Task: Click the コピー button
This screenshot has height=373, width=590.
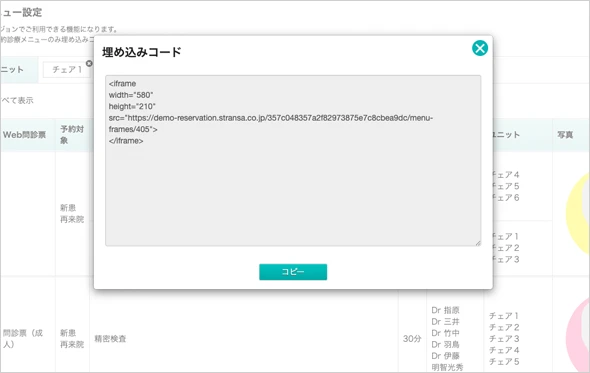Action: coord(293,272)
